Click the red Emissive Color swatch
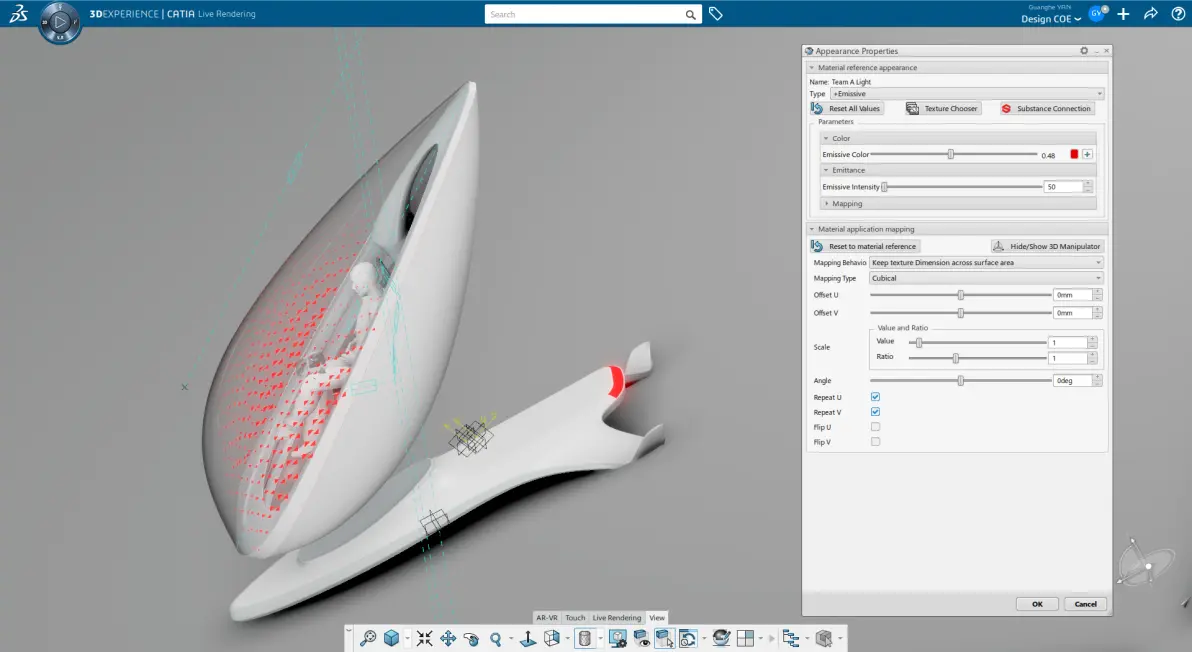Screen dimensions: 1192x652 point(1073,154)
